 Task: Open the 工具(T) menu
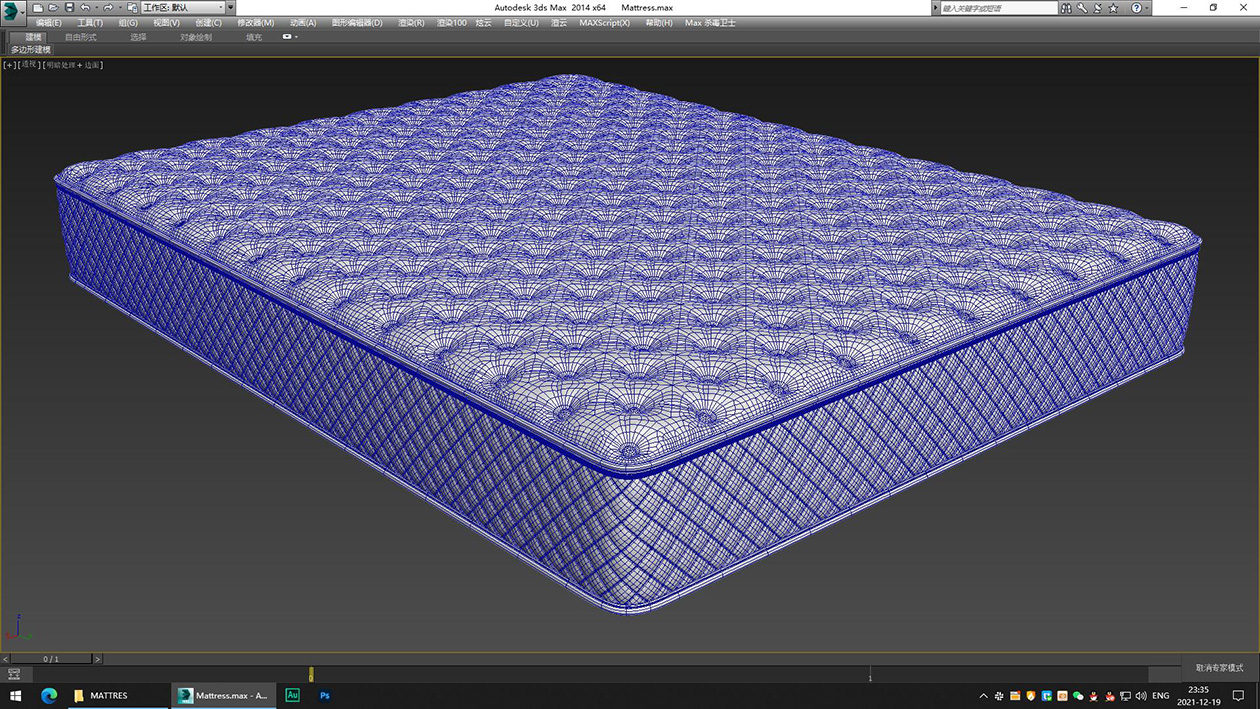click(x=90, y=23)
